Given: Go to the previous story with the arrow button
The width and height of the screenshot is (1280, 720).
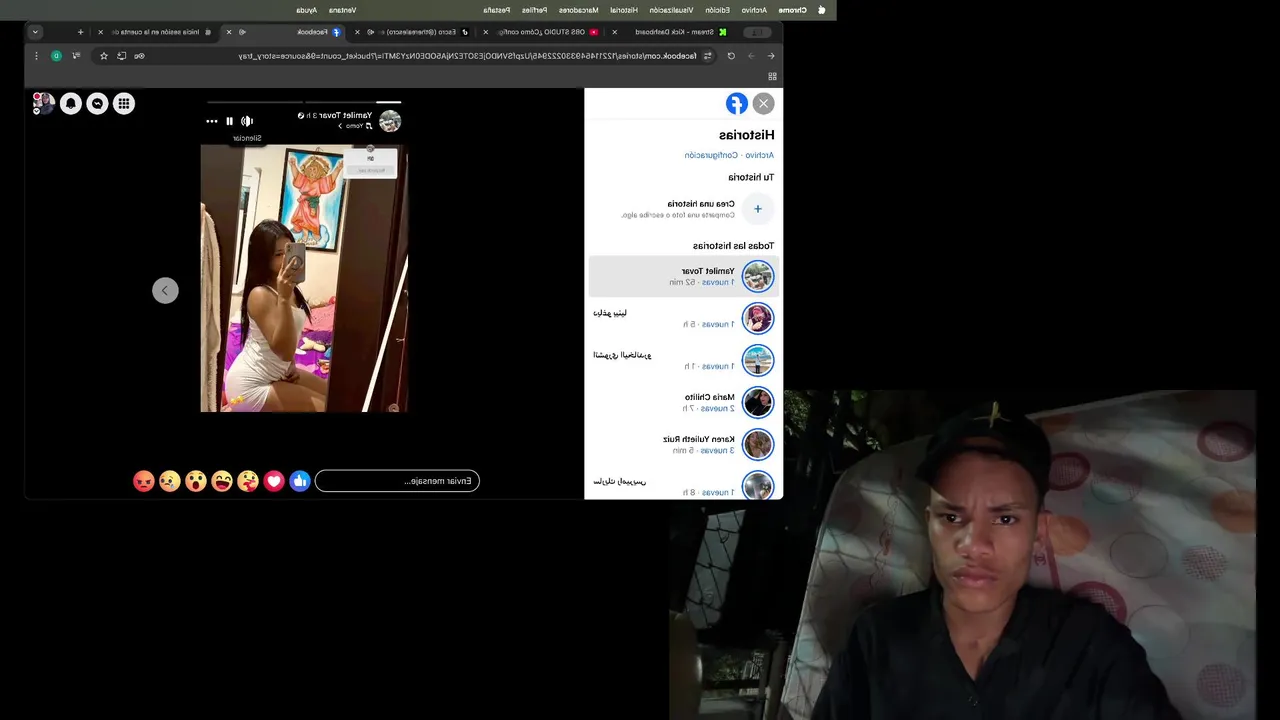Looking at the screenshot, I should click(x=165, y=290).
